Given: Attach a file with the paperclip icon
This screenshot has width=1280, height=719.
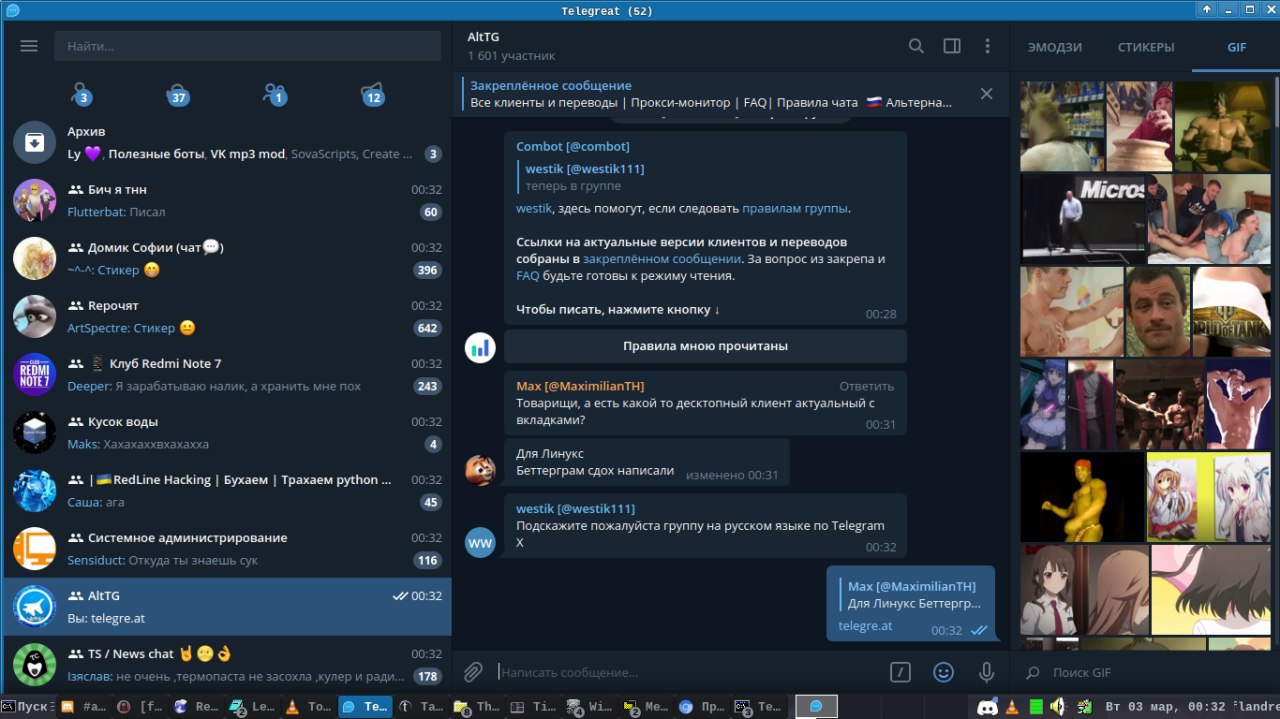Looking at the screenshot, I should click(x=473, y=672).
